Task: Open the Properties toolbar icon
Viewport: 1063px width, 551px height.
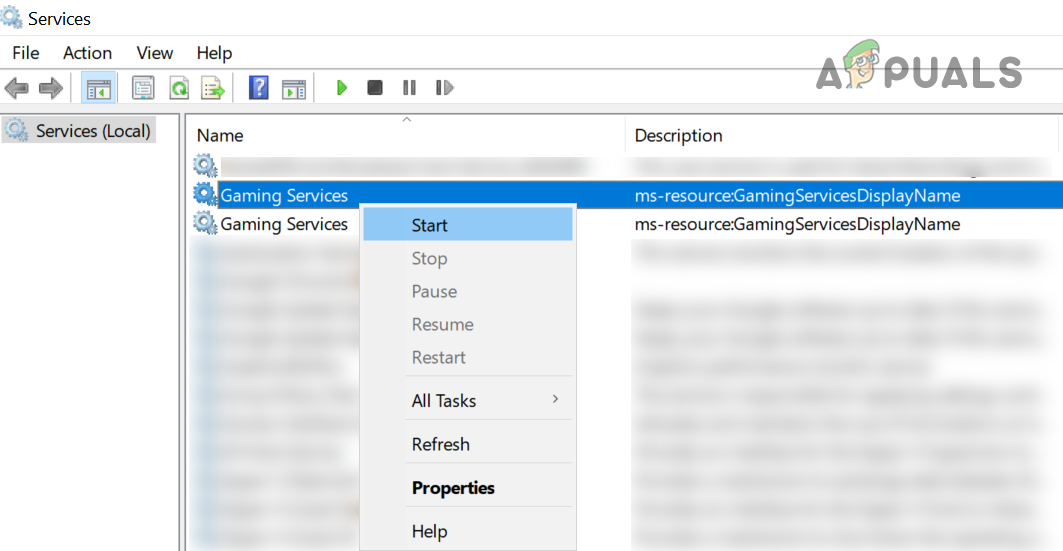Action: (143, 88)
